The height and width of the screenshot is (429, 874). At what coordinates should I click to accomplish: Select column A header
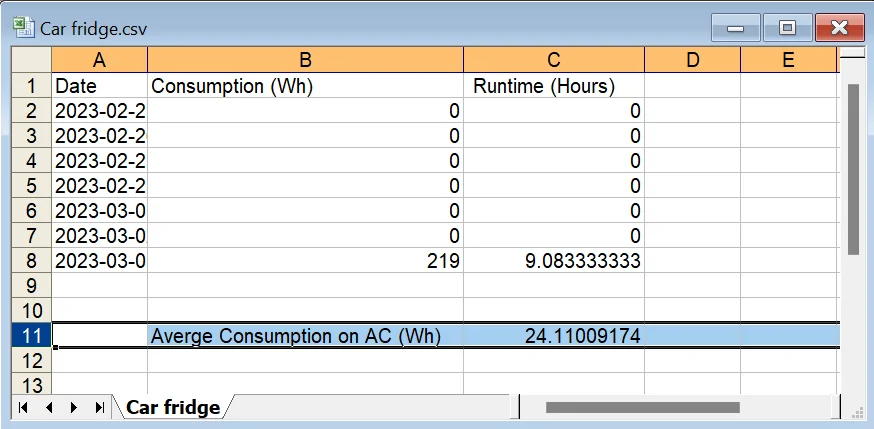pos(99,60)
